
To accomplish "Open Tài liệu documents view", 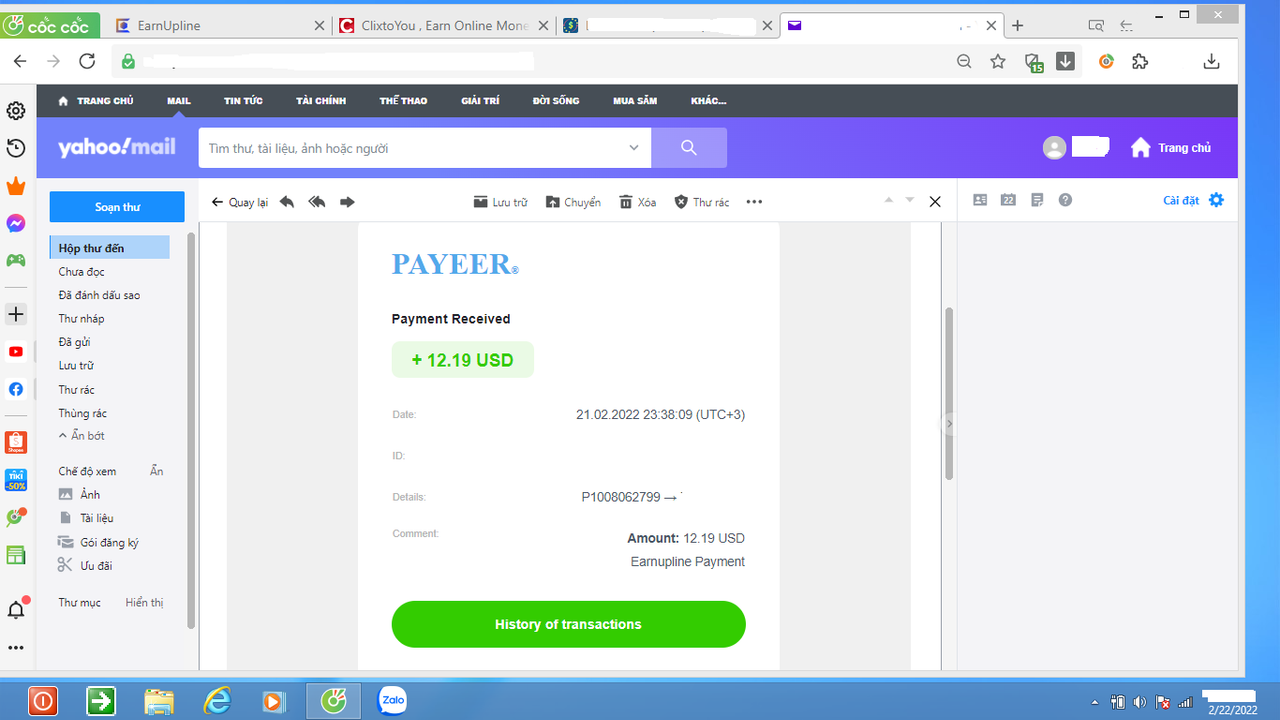I will pos(97,518).
